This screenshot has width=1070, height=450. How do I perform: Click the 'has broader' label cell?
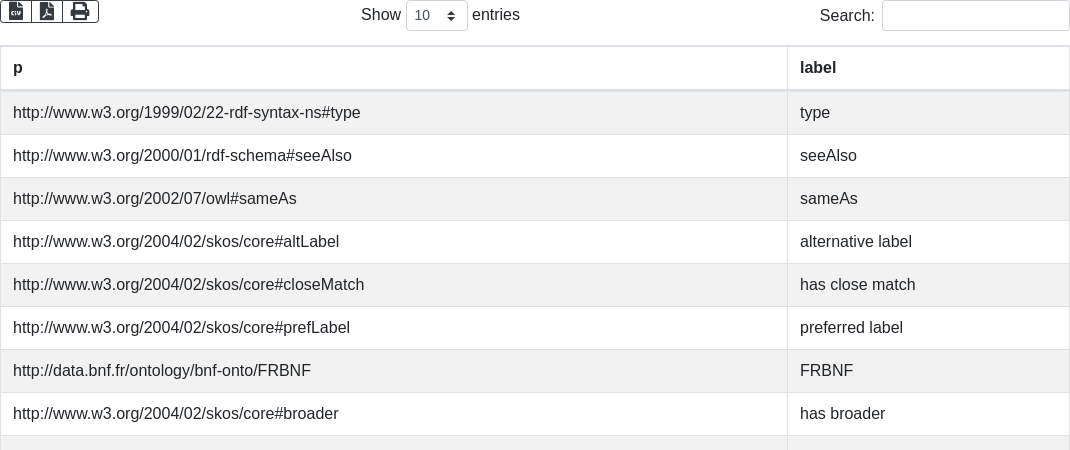point(842,414)
